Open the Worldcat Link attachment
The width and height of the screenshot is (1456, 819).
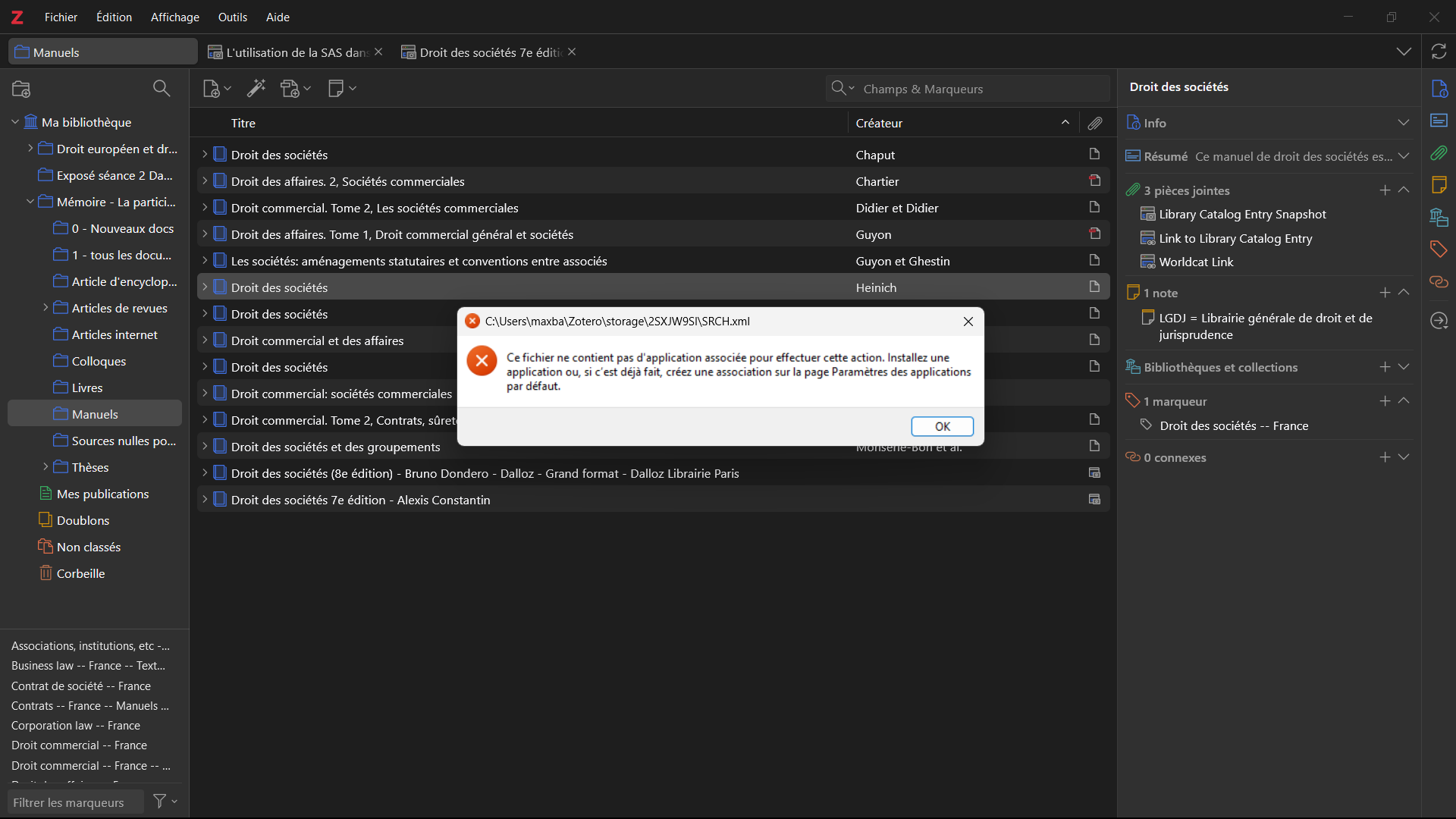(1196, 262)
